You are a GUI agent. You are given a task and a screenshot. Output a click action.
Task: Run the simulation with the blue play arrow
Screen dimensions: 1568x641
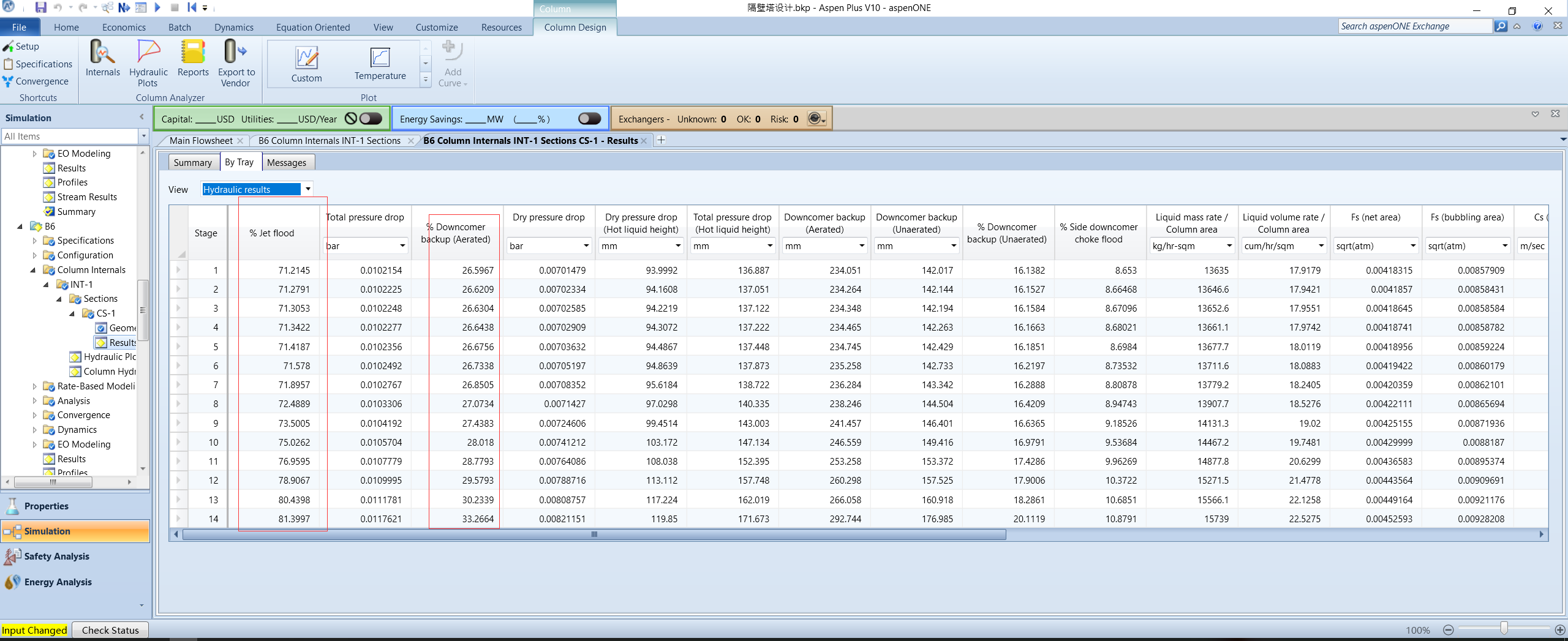point(157,8)
